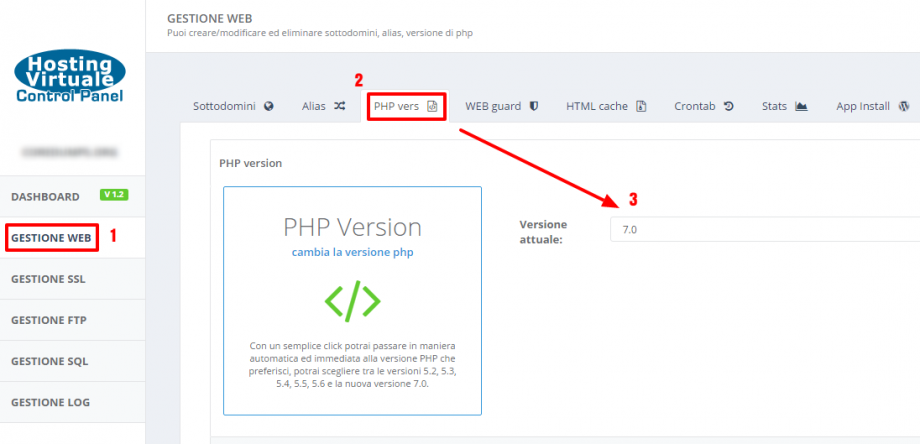Click the file icon next to HTML cache
920x444 pixels.
pyautogui.click(x=641, y=106)
